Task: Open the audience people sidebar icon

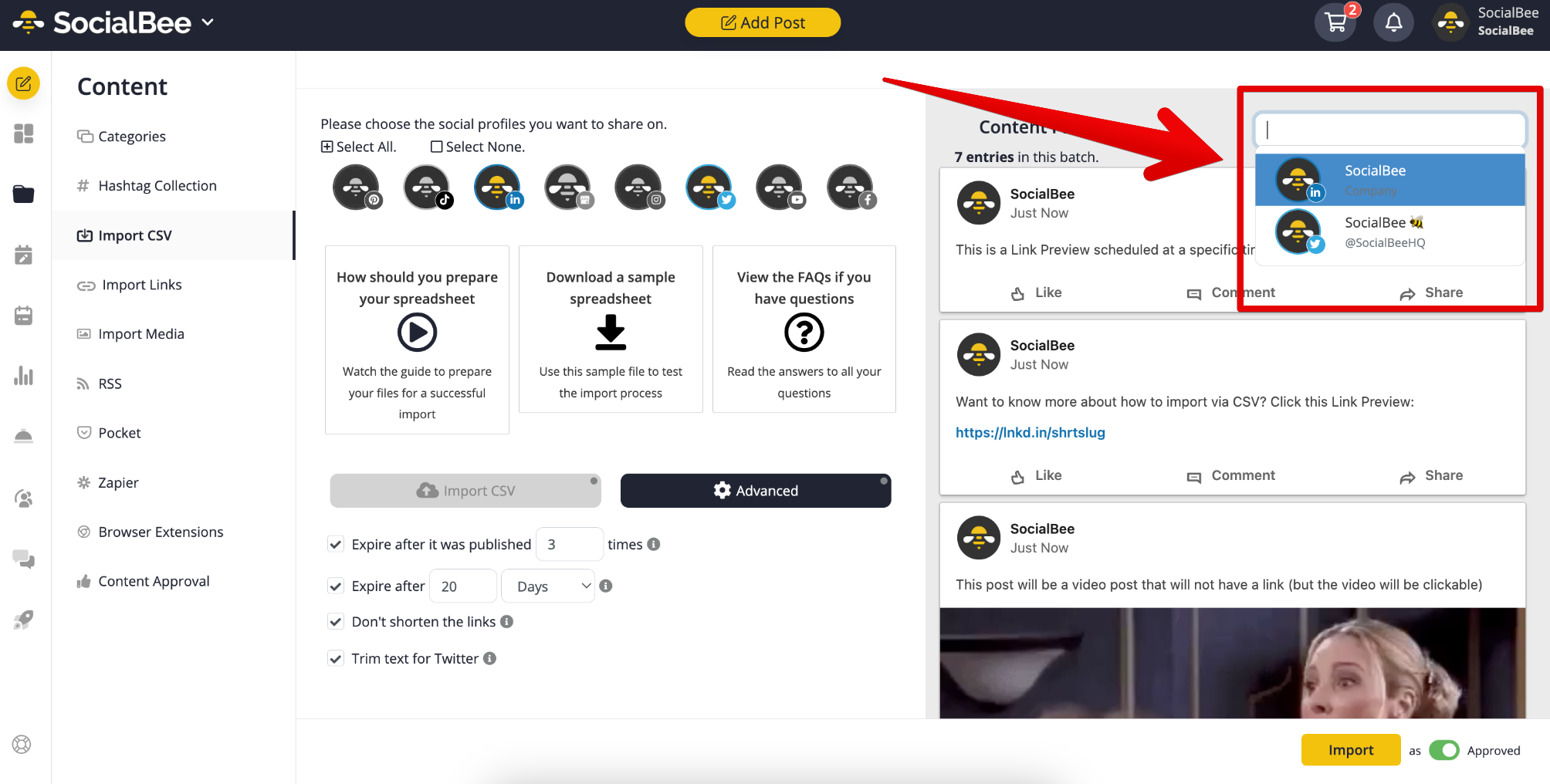Action: (23, 498)
